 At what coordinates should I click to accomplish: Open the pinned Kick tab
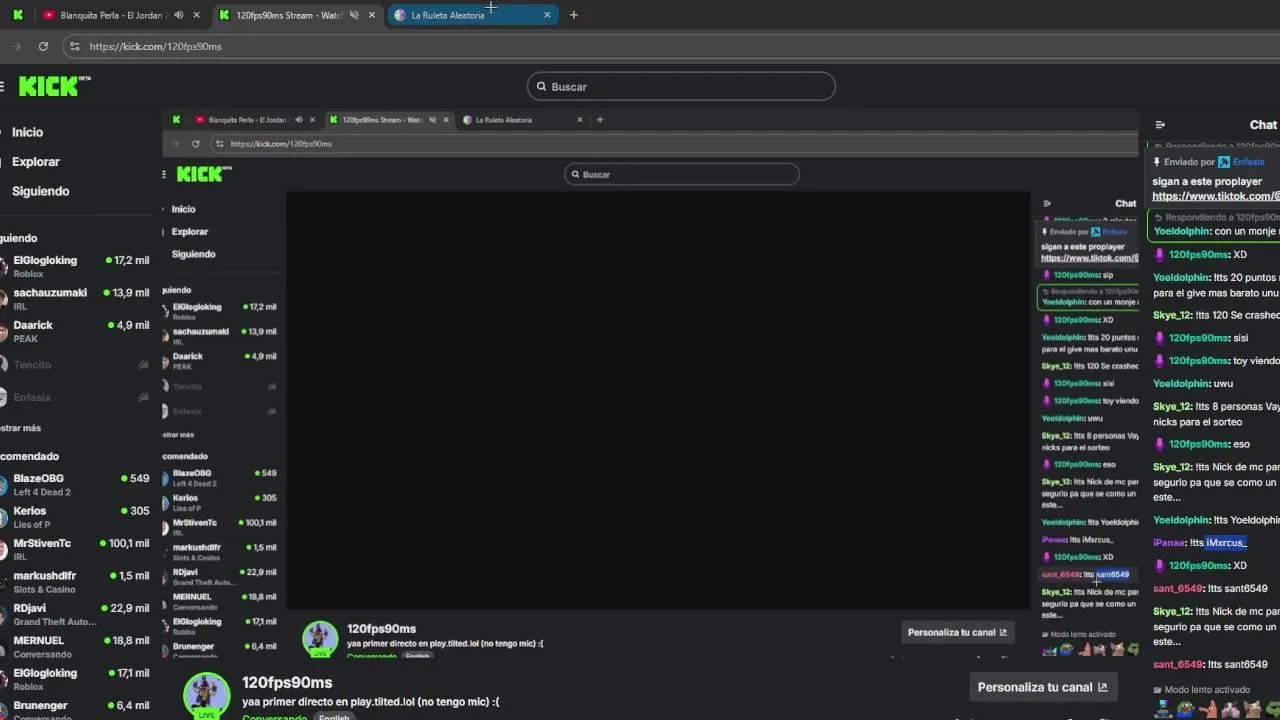coord(17,15)
